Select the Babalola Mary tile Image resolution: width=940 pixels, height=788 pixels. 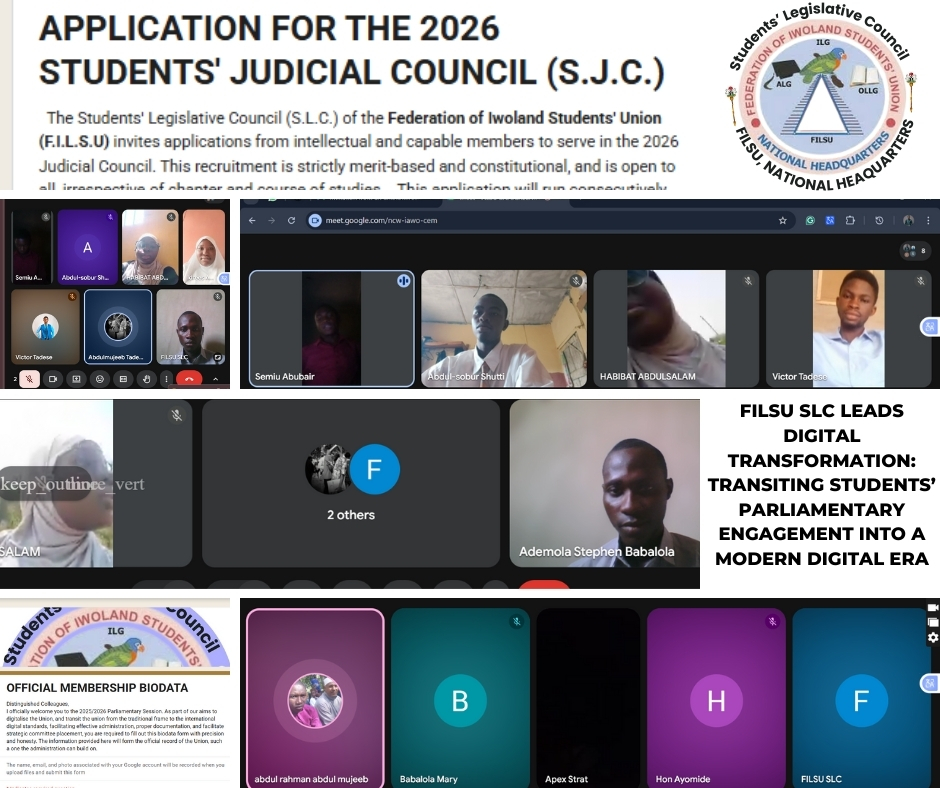[x=460, y=698]
